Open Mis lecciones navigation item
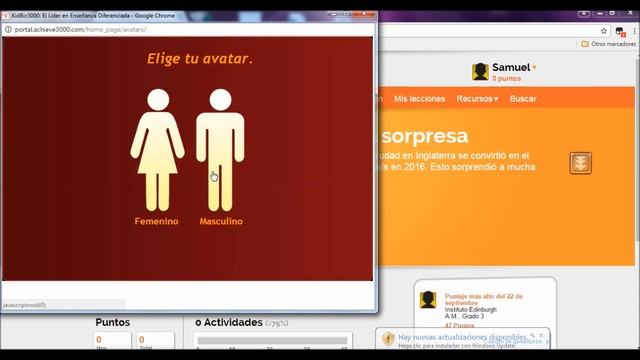 click(x=419, y=99)
